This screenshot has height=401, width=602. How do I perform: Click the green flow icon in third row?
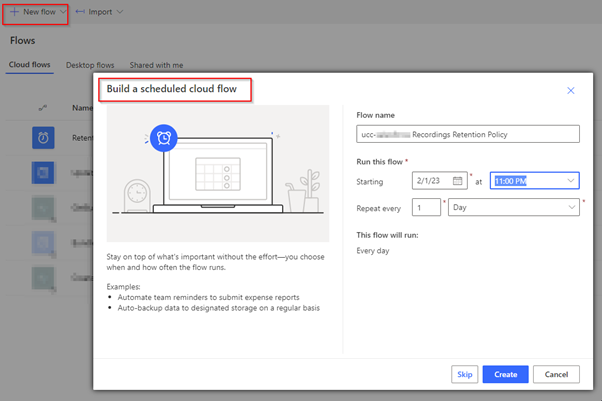43,207
